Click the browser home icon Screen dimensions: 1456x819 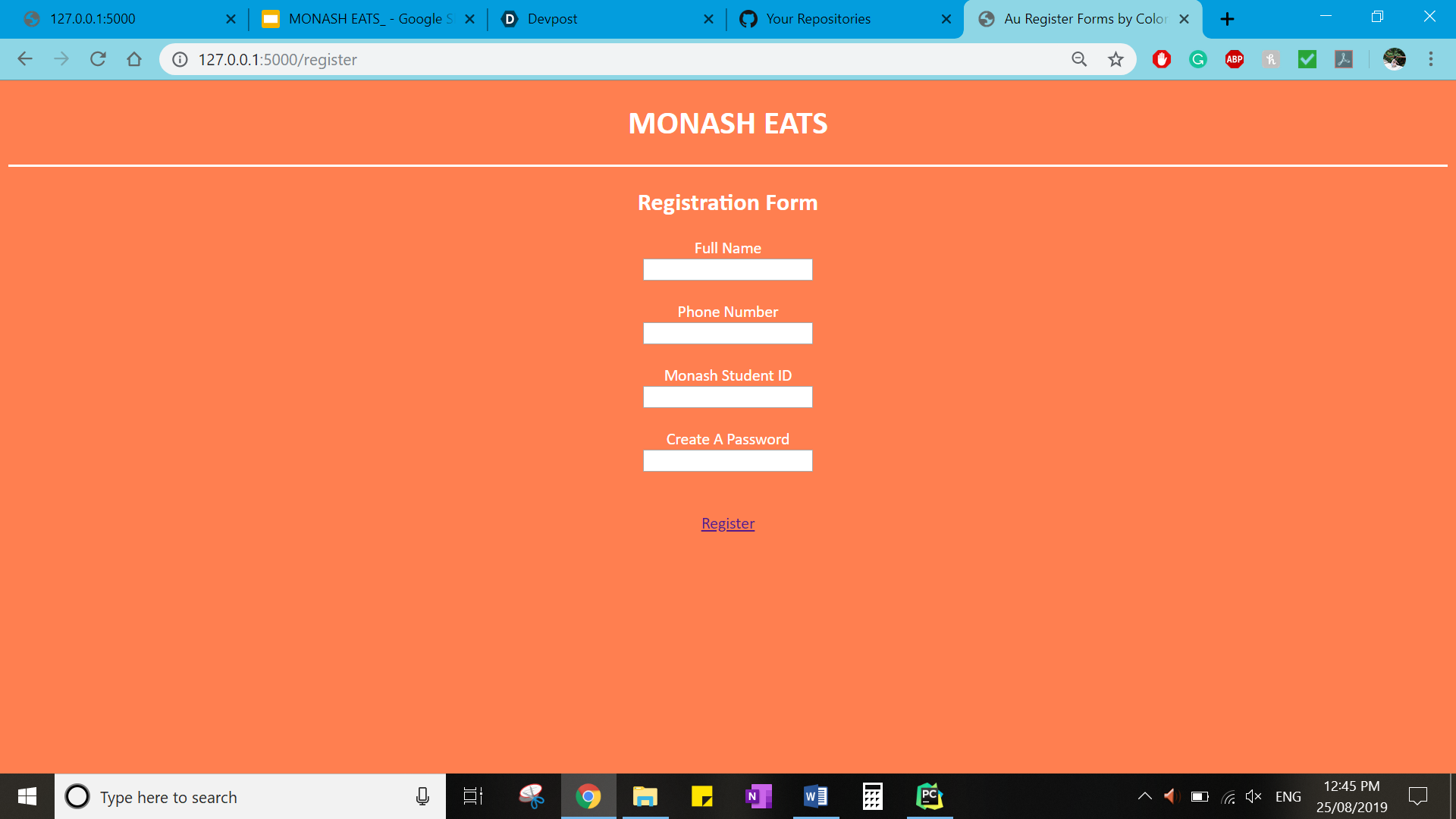click(134, 59)
